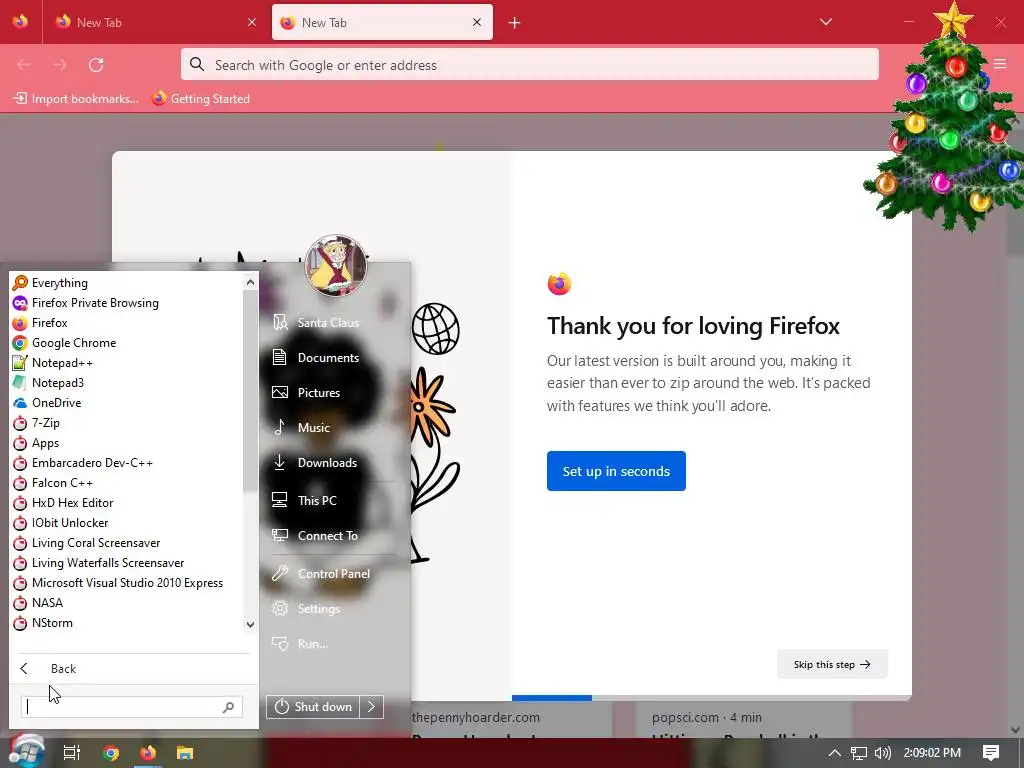1024x768 pixels.
Task: Focus the Firefox address bar
Action: [x=530, y=65]
